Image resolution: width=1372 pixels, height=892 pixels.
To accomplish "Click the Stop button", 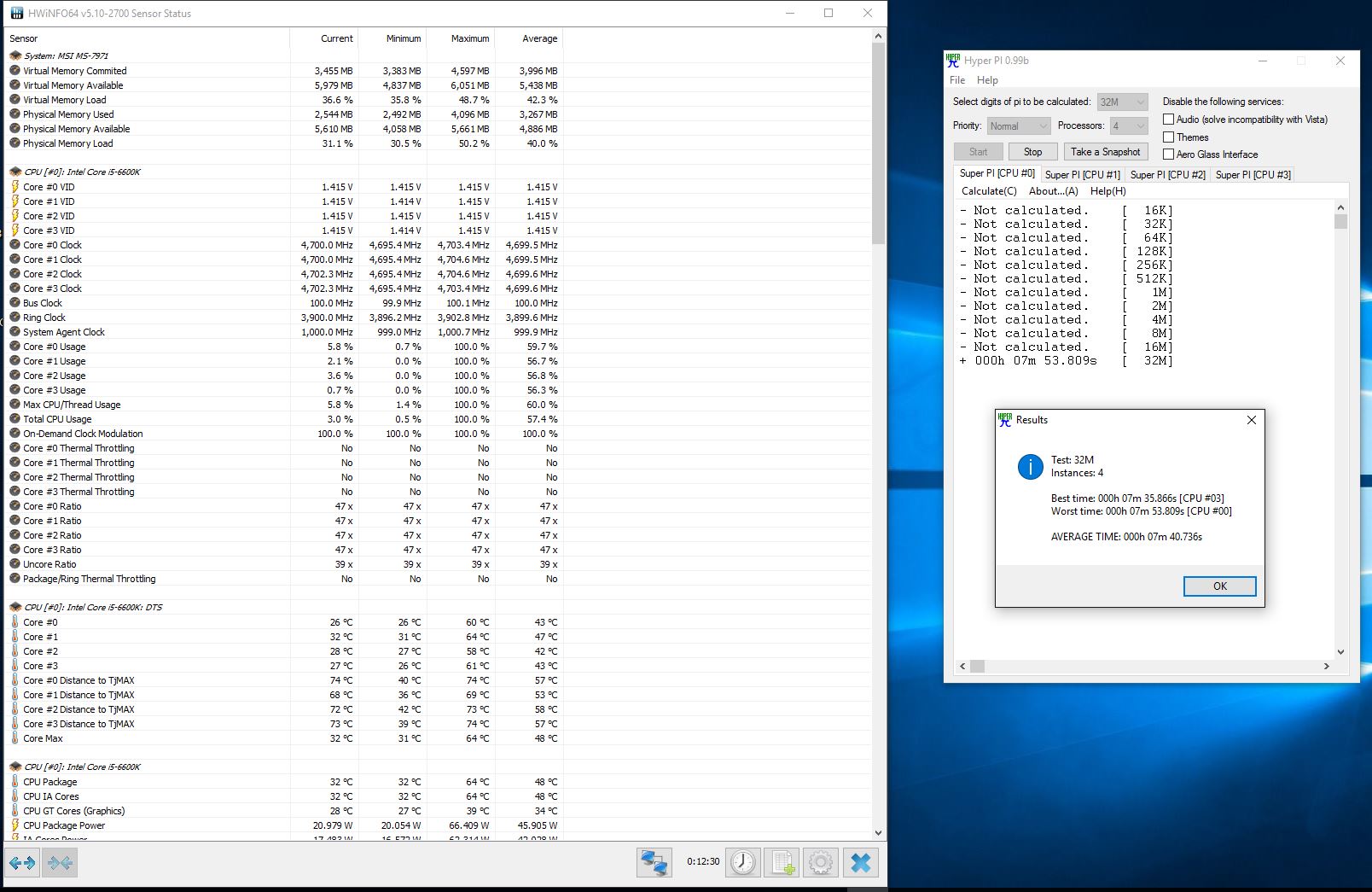I will tap(1032, 152).
